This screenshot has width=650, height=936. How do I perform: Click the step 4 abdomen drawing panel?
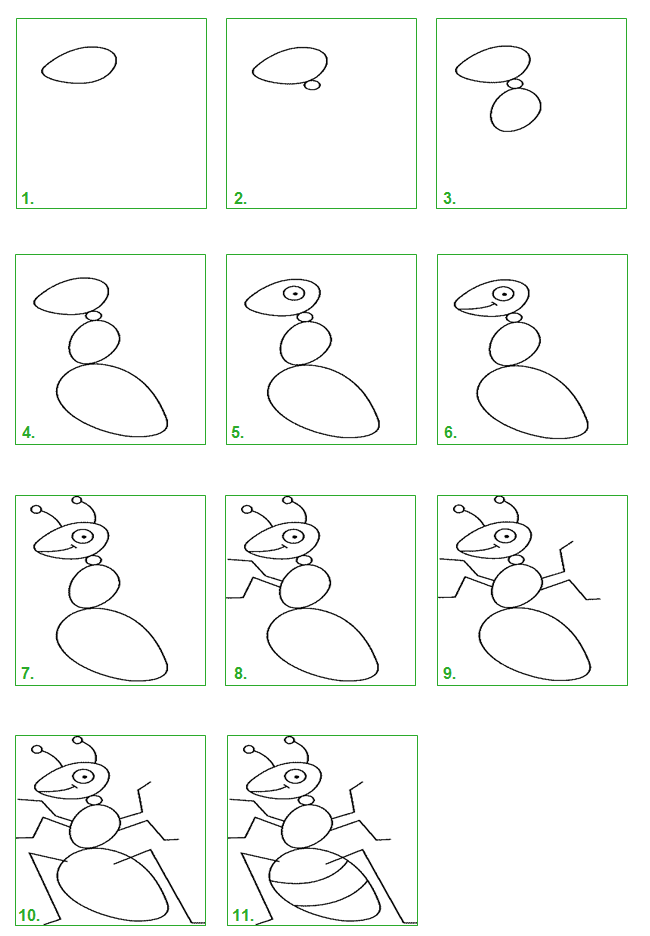point(110,349)
